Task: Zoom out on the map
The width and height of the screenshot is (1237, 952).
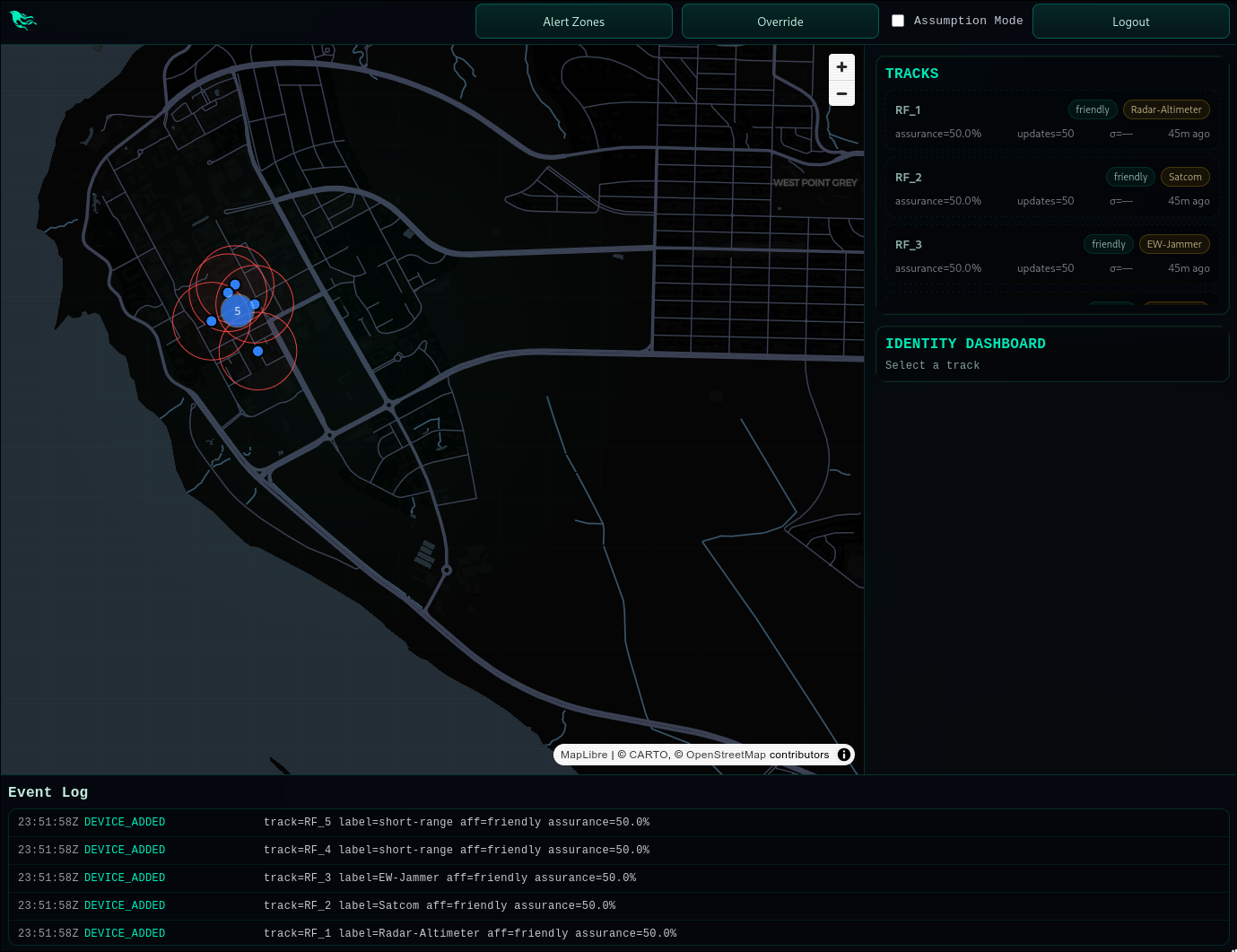Action: 841,93
